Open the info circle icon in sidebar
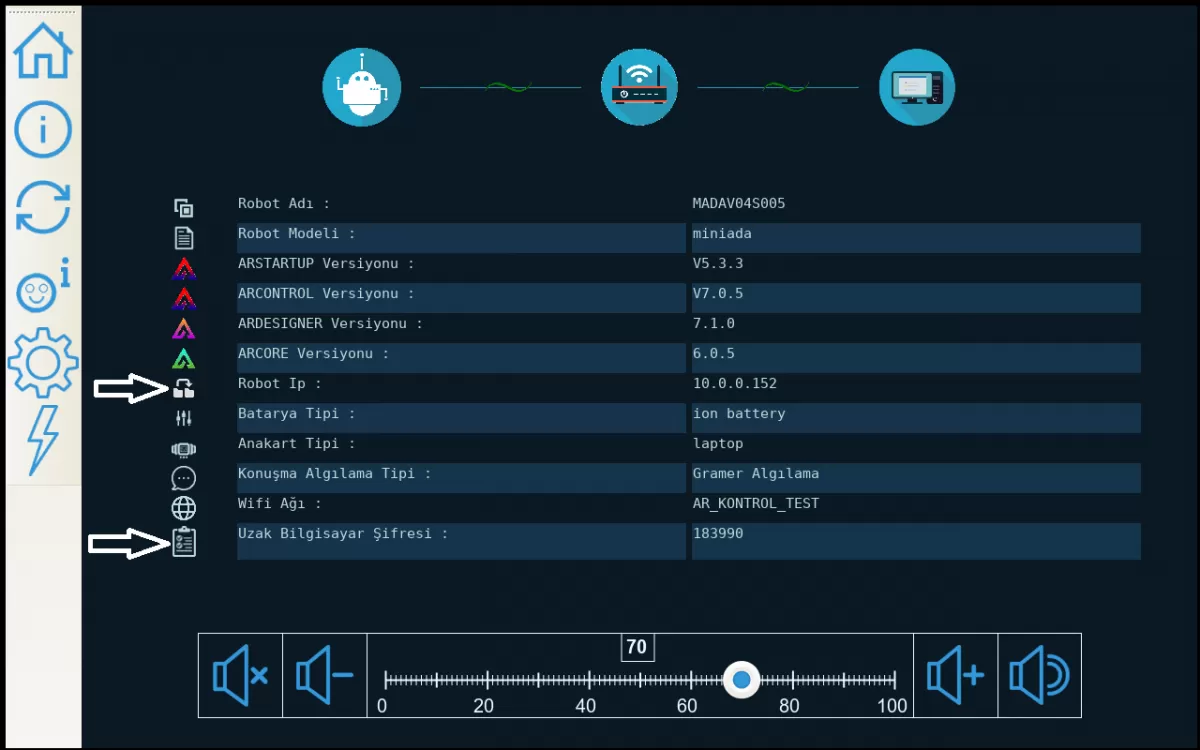Viewport: 1200px width, 750px height. [43, 129]
